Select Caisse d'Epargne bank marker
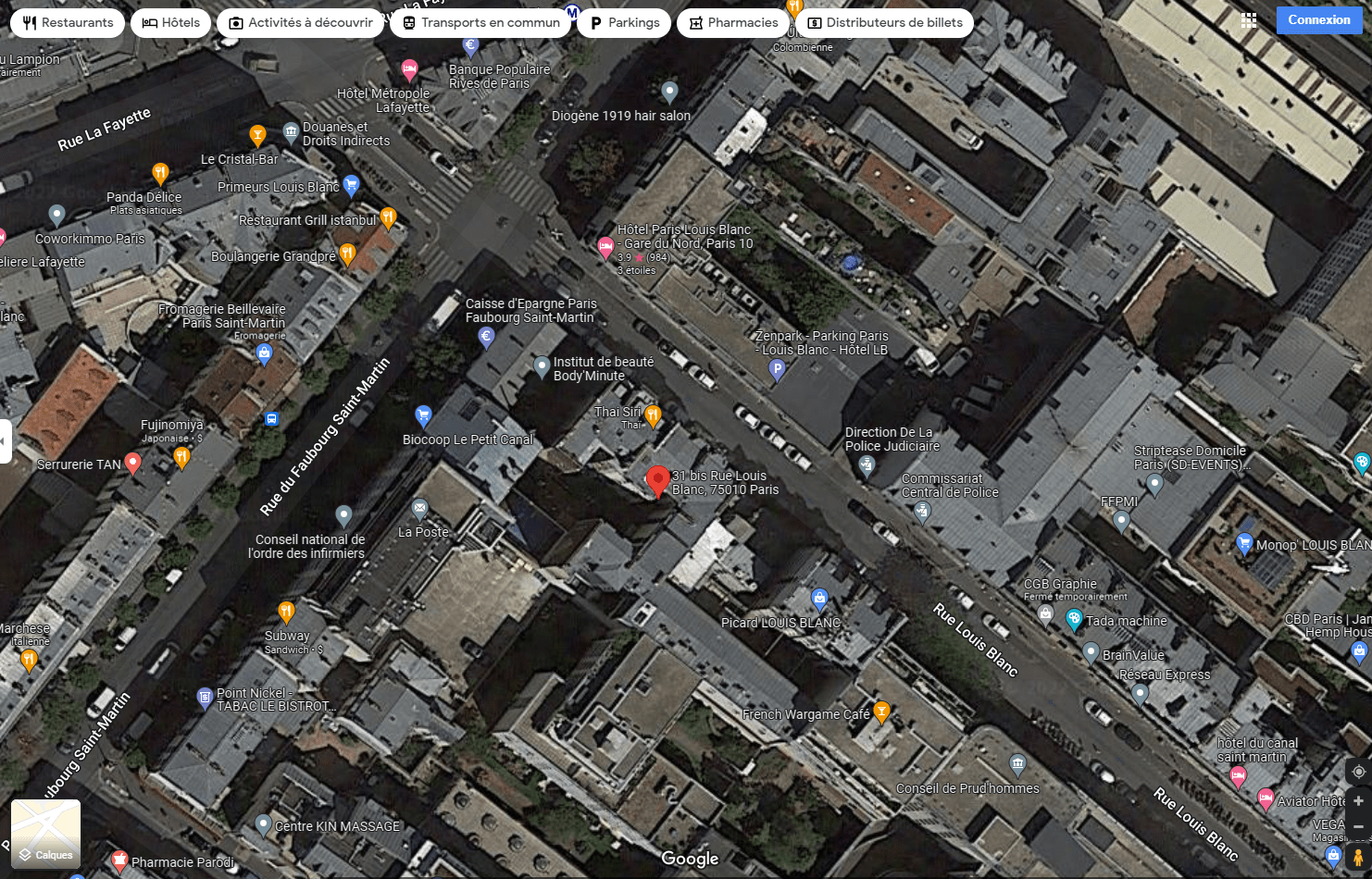1372x879 pixels. (x=486, y=339)
